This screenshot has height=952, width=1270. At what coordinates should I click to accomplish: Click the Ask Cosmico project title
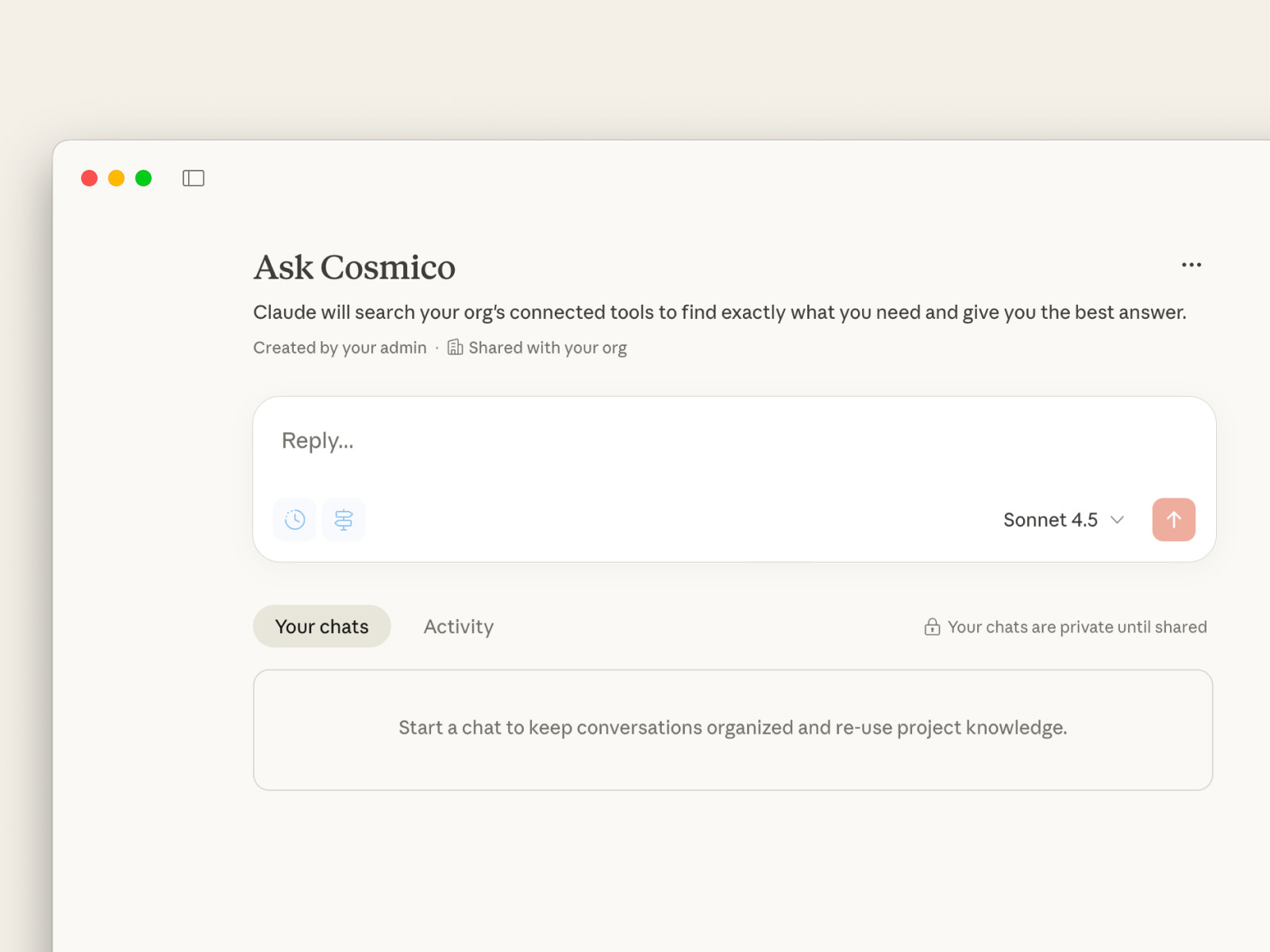click(x=354, y=267)
